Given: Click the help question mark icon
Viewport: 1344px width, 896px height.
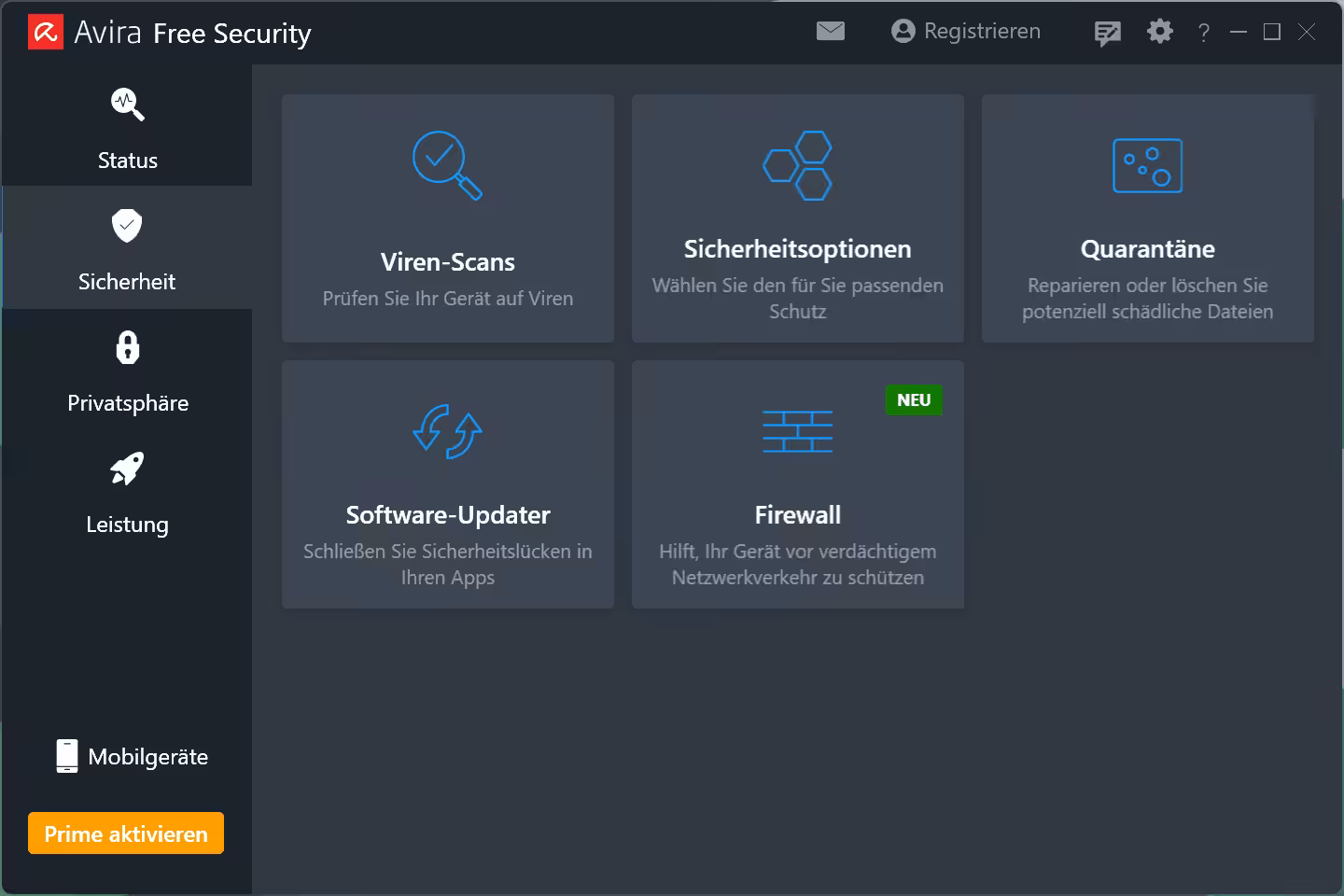Looking at the screenshot, I should (1203, 33).
